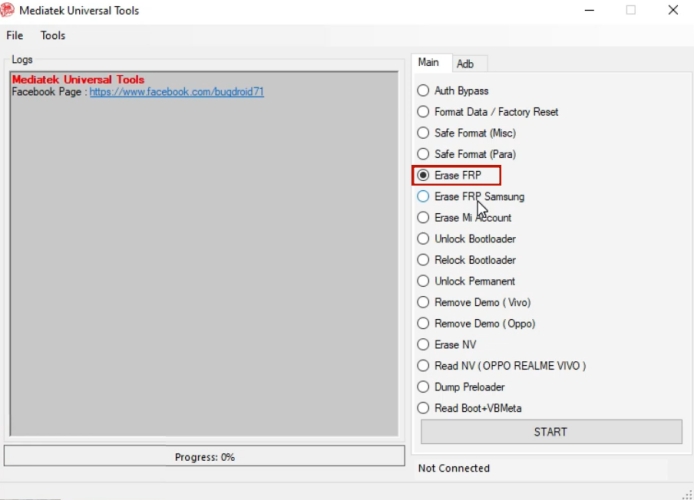The width and height of the screenshot is (694, 500).
Task: Click the Mediatek Universal Tools app icon
Action: coord(7,10)
